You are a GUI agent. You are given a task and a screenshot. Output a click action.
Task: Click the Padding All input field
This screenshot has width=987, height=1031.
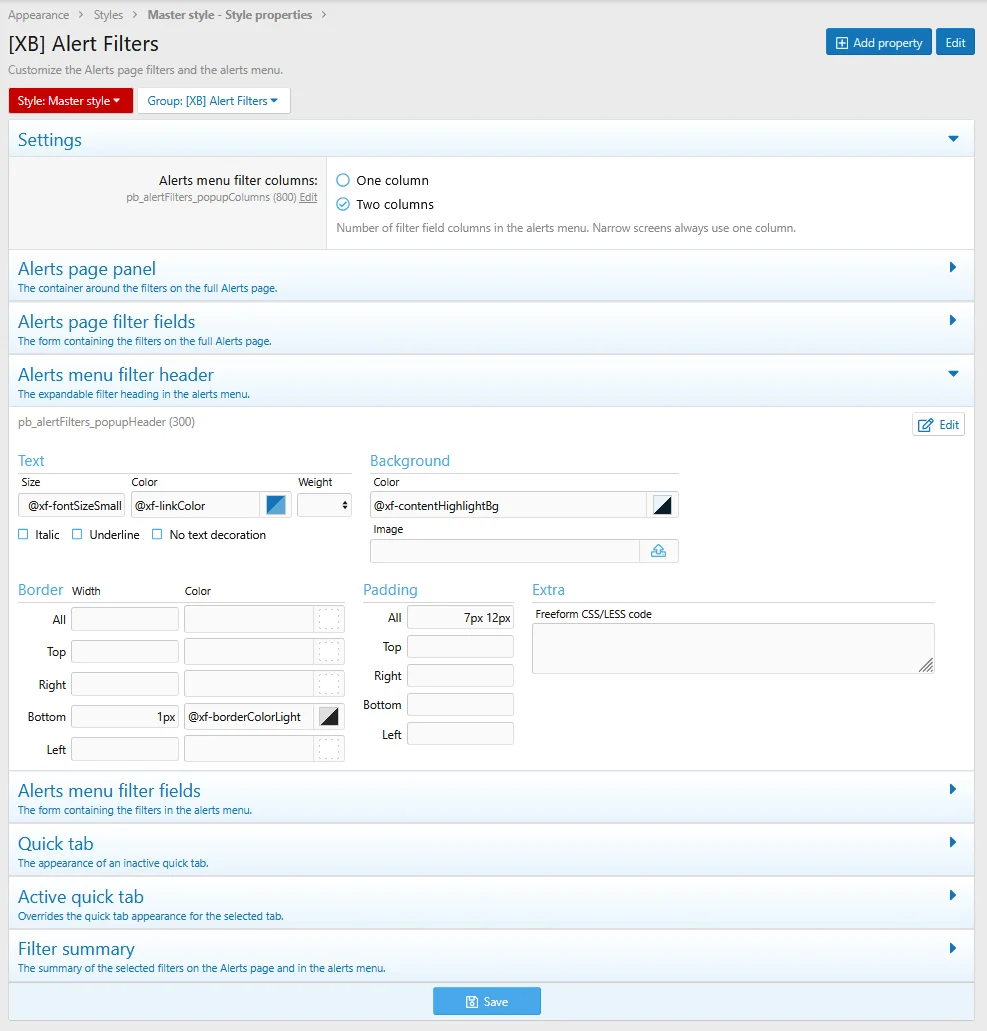tap(460, 617)
